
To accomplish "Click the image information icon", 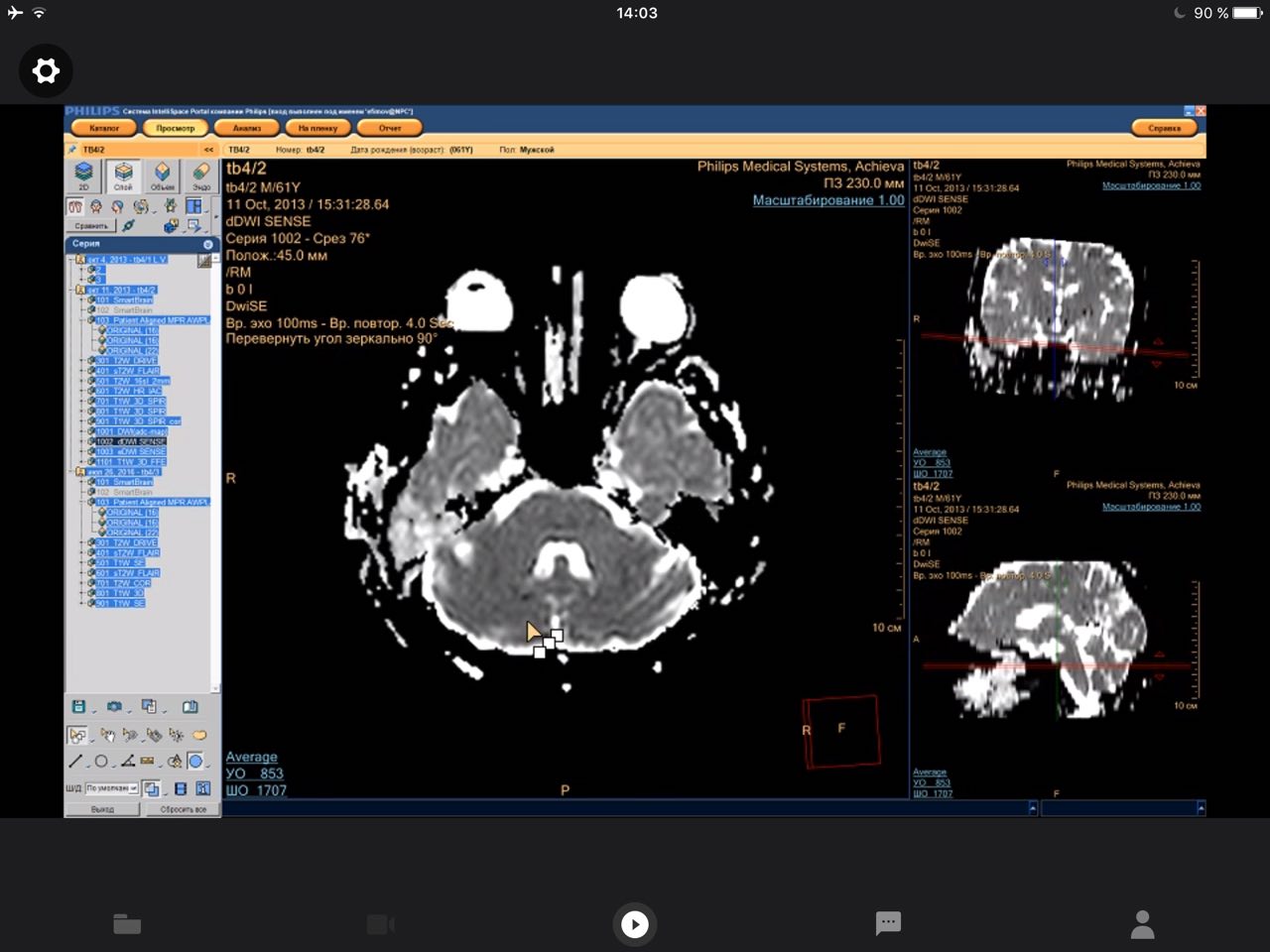I will (202, 787).
